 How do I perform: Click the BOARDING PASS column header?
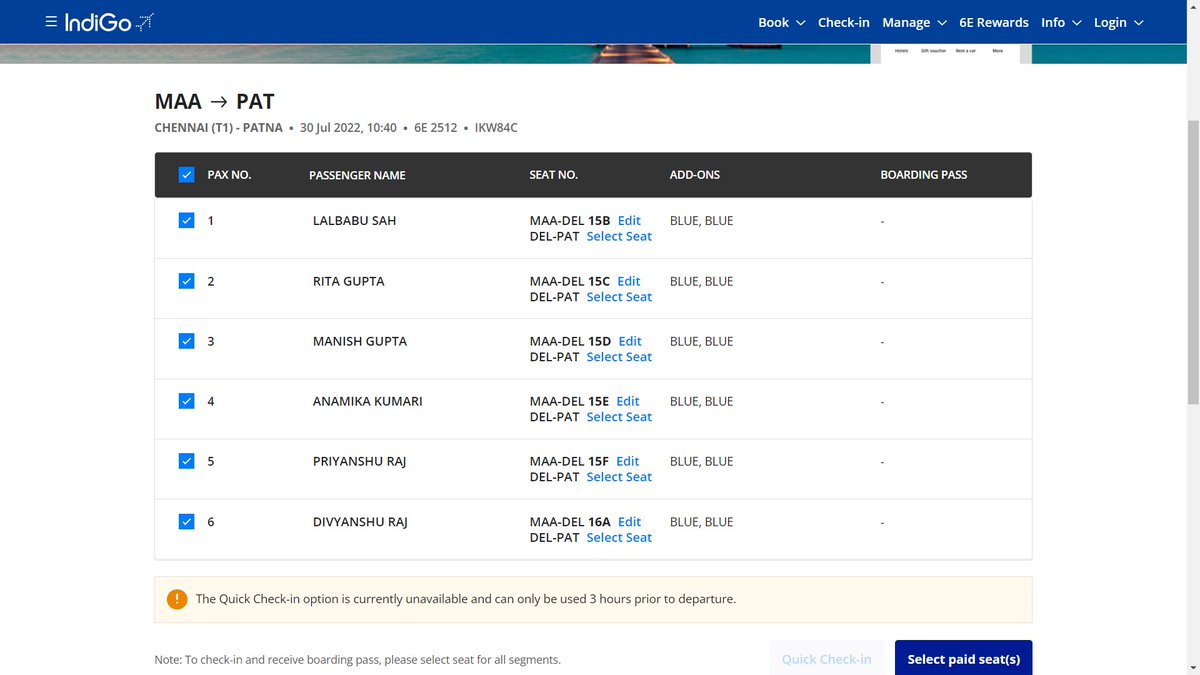click(x=924, y=175)
